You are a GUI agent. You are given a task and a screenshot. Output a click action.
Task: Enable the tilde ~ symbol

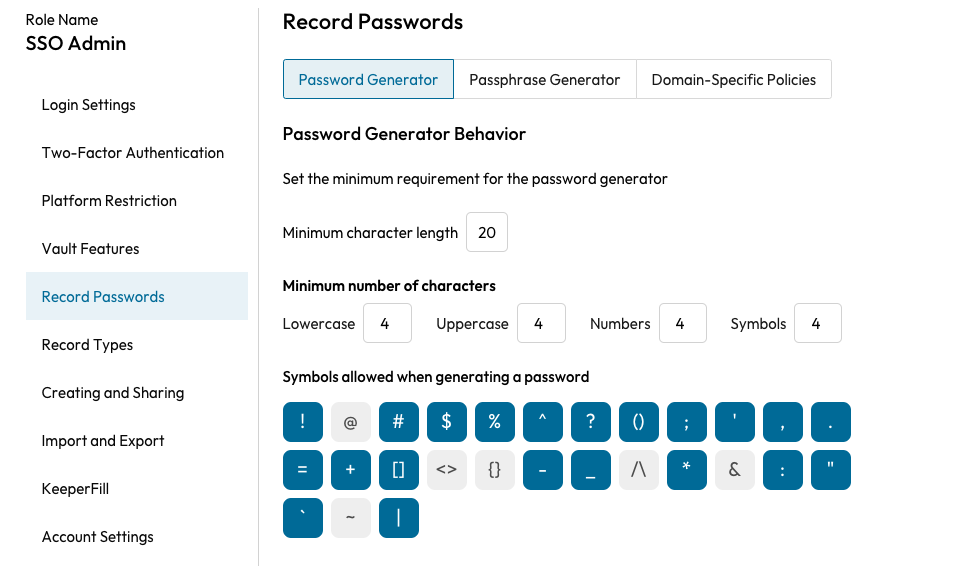pyautogui.click(x=351, y=518)
